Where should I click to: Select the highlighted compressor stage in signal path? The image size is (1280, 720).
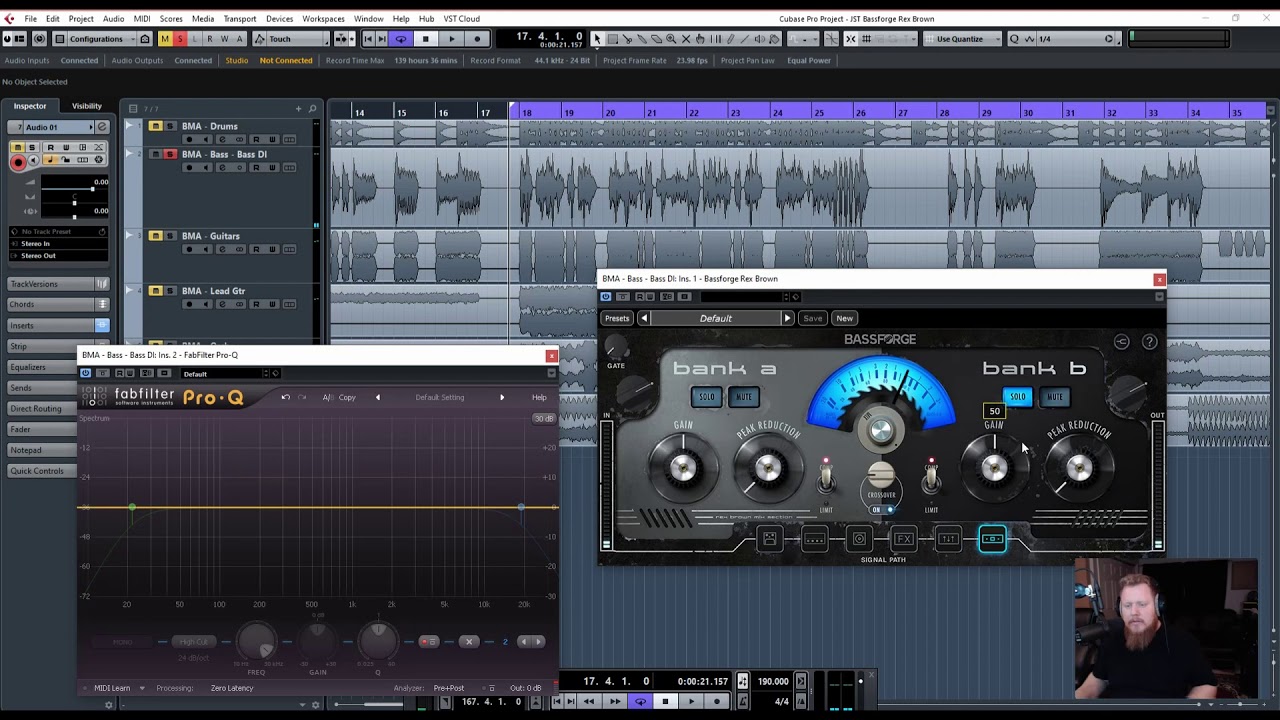pos(993,539)
